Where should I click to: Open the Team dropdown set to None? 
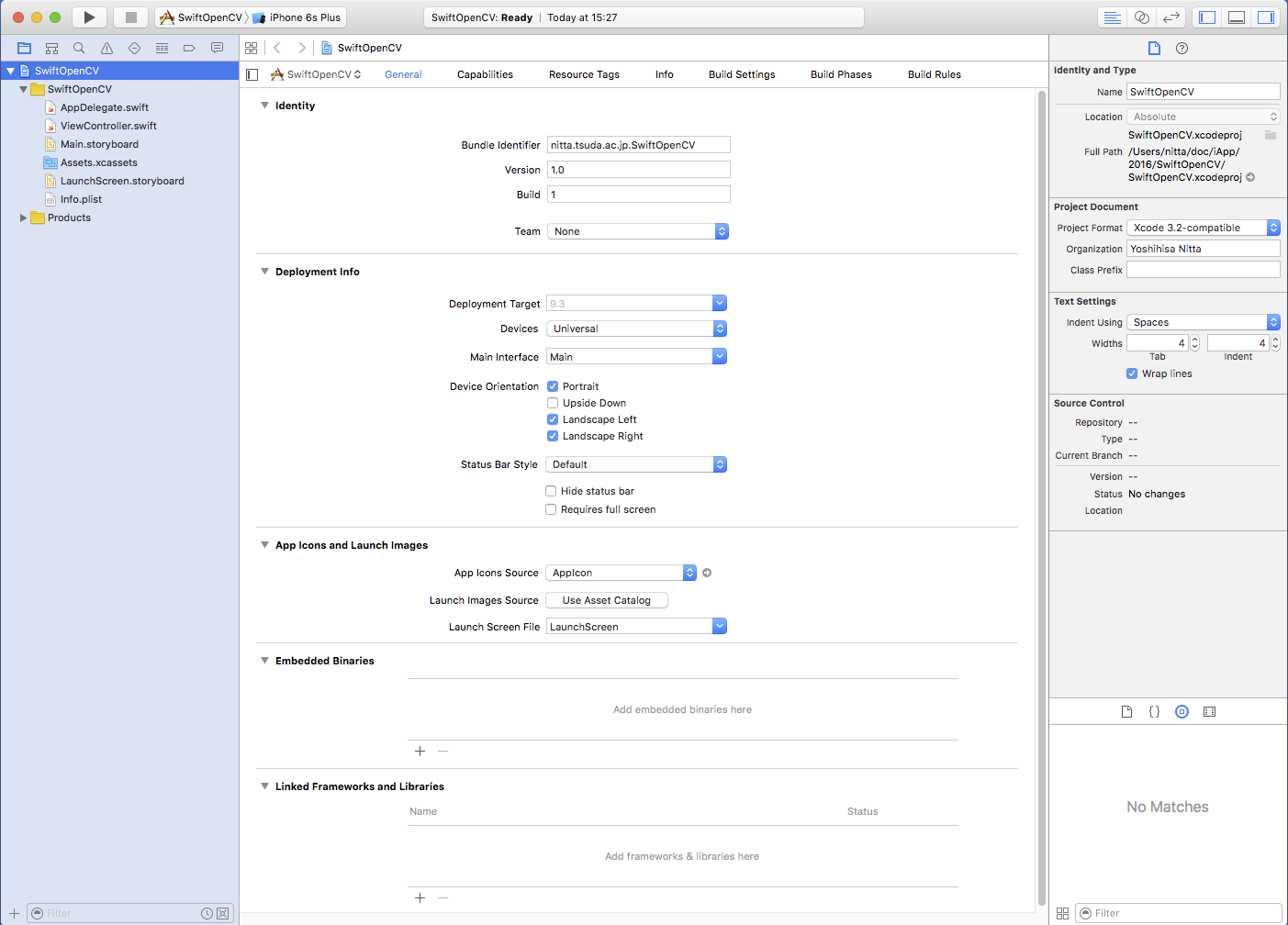click(x=637, y=231)
